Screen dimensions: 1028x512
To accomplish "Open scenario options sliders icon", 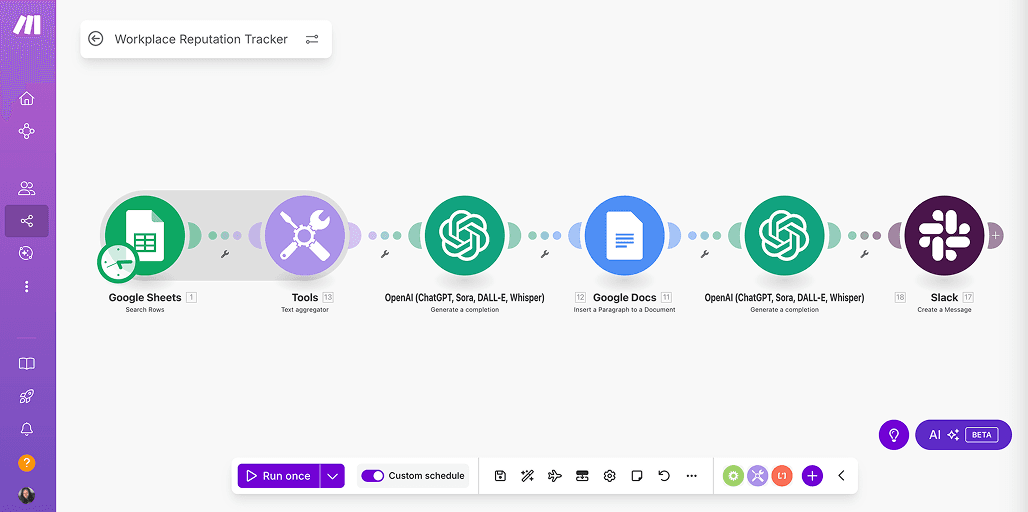I will tap(312, 39).
